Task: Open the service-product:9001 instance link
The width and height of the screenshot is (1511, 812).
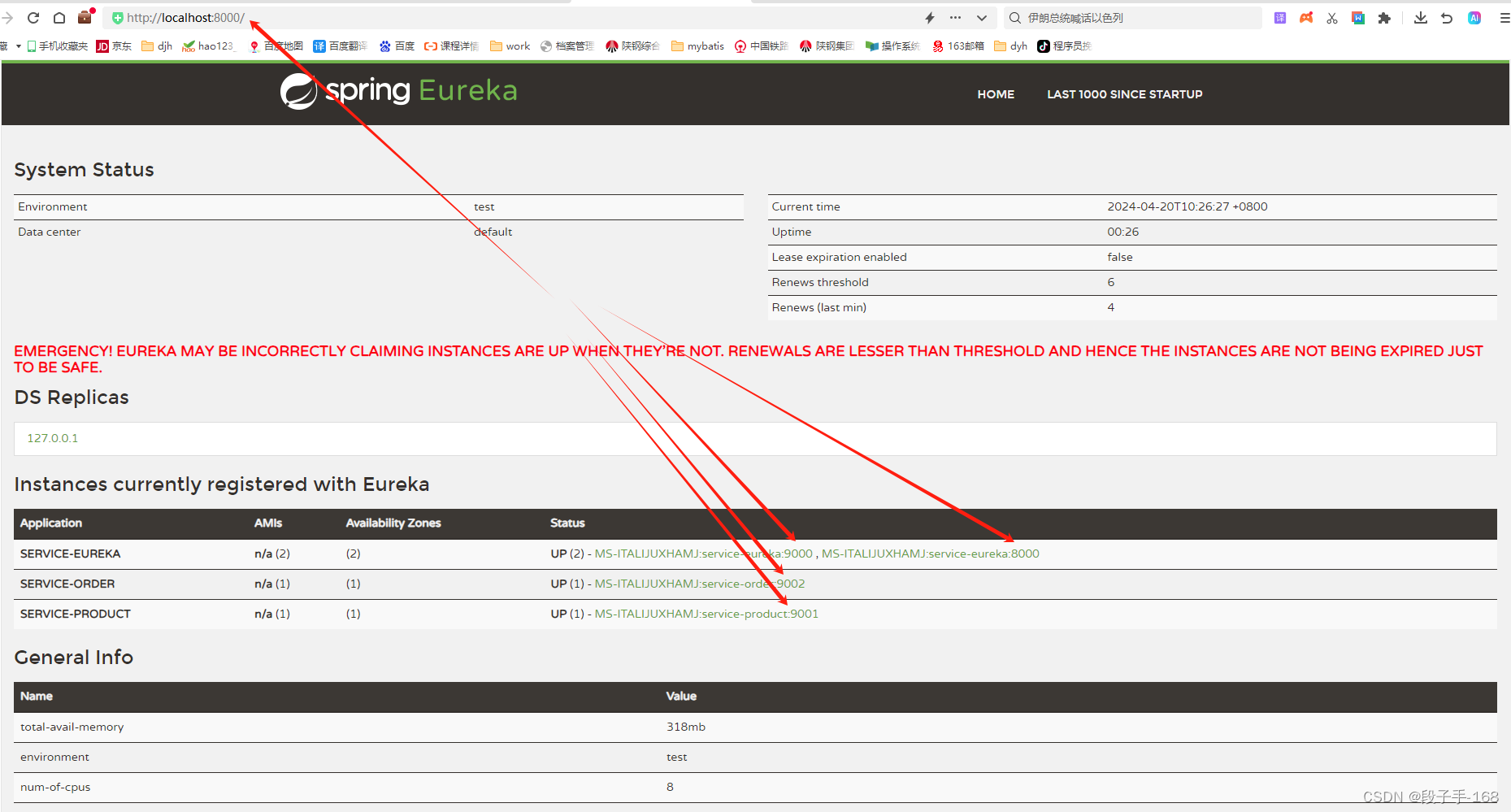Action: (x=706, y=614)
